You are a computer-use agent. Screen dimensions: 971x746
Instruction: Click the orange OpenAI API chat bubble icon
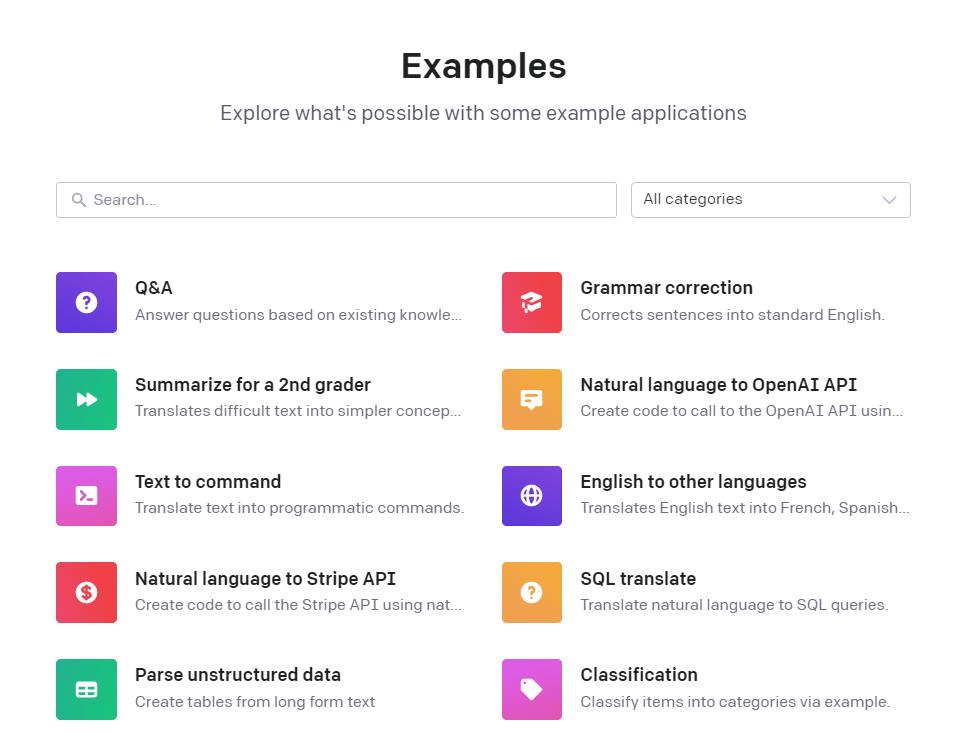click(531, 399)
